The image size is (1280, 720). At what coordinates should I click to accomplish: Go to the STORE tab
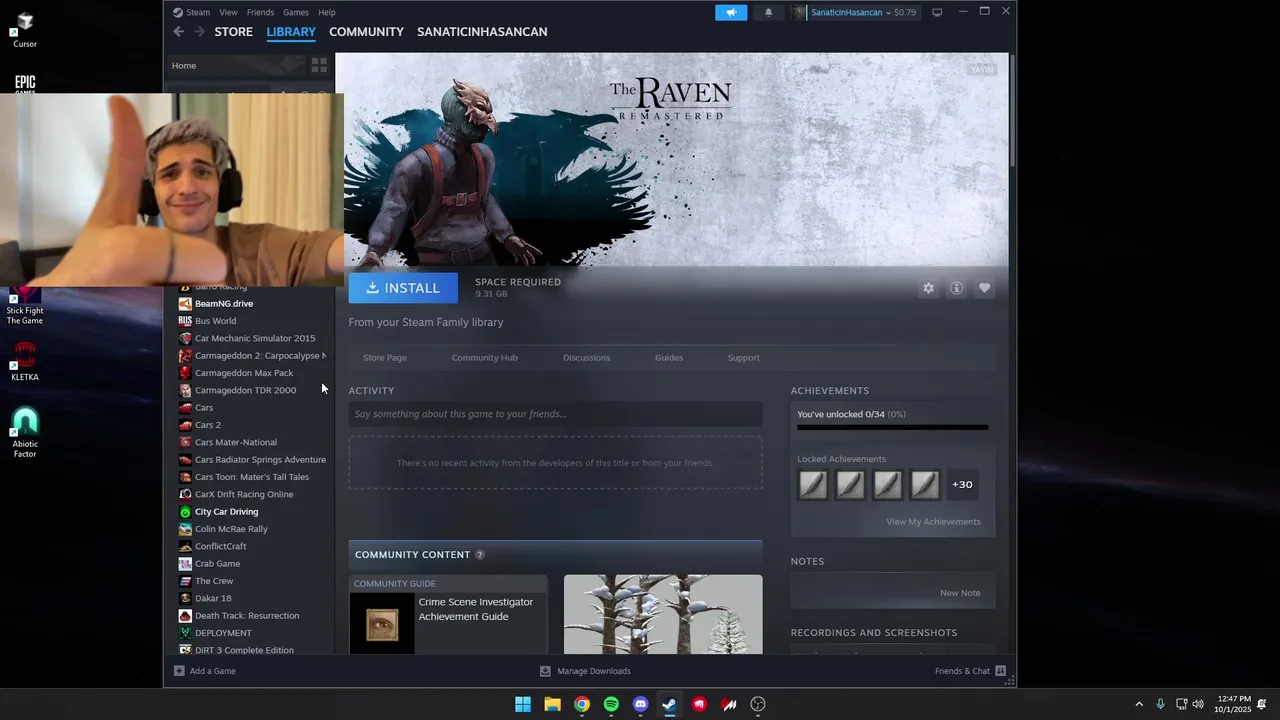[234, 32]
